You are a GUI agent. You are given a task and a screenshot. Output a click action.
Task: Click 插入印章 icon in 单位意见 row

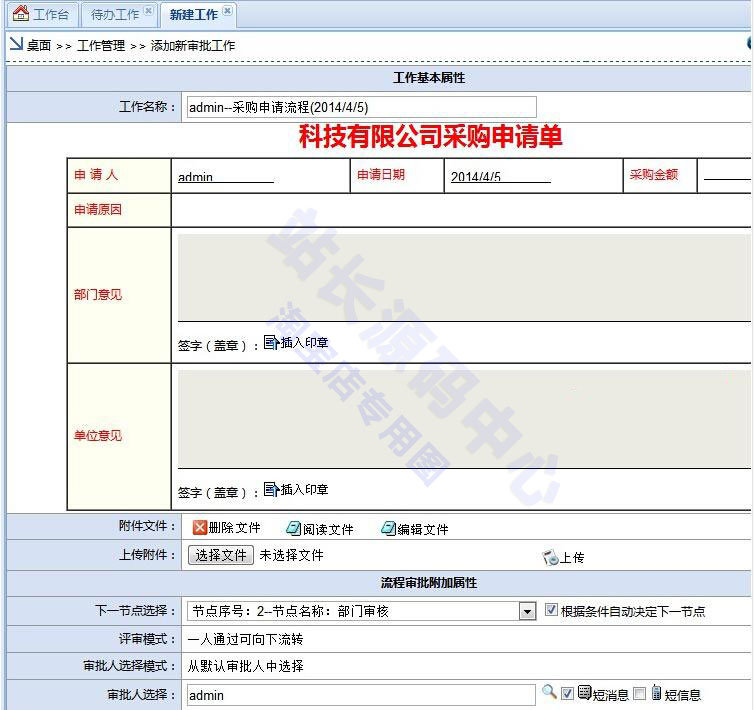(x=271, y=489)
